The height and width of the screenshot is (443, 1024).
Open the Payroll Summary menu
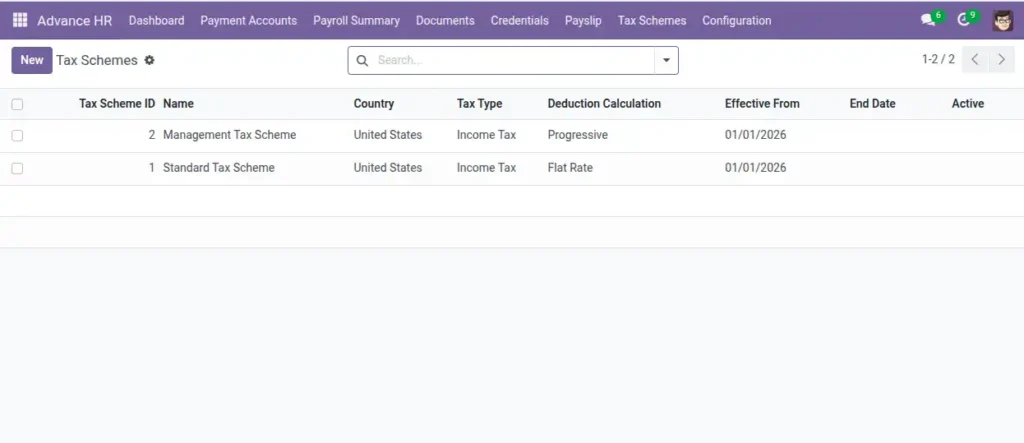(x=356, y=20)
